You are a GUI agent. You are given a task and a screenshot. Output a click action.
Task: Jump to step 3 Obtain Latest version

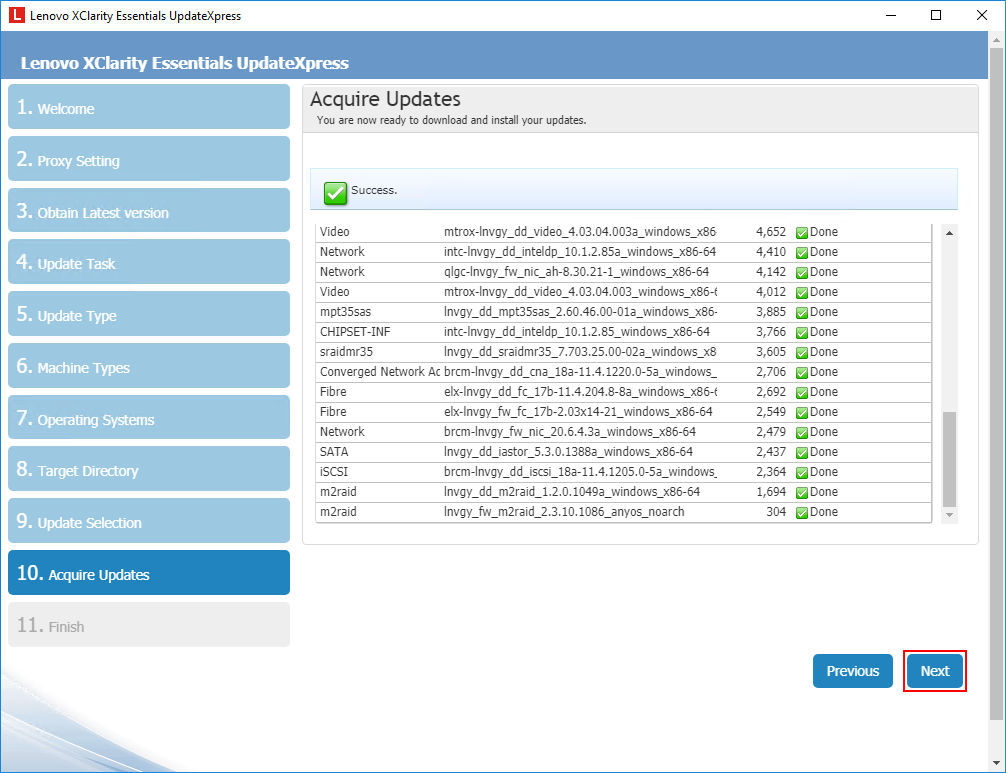point(149,210)
